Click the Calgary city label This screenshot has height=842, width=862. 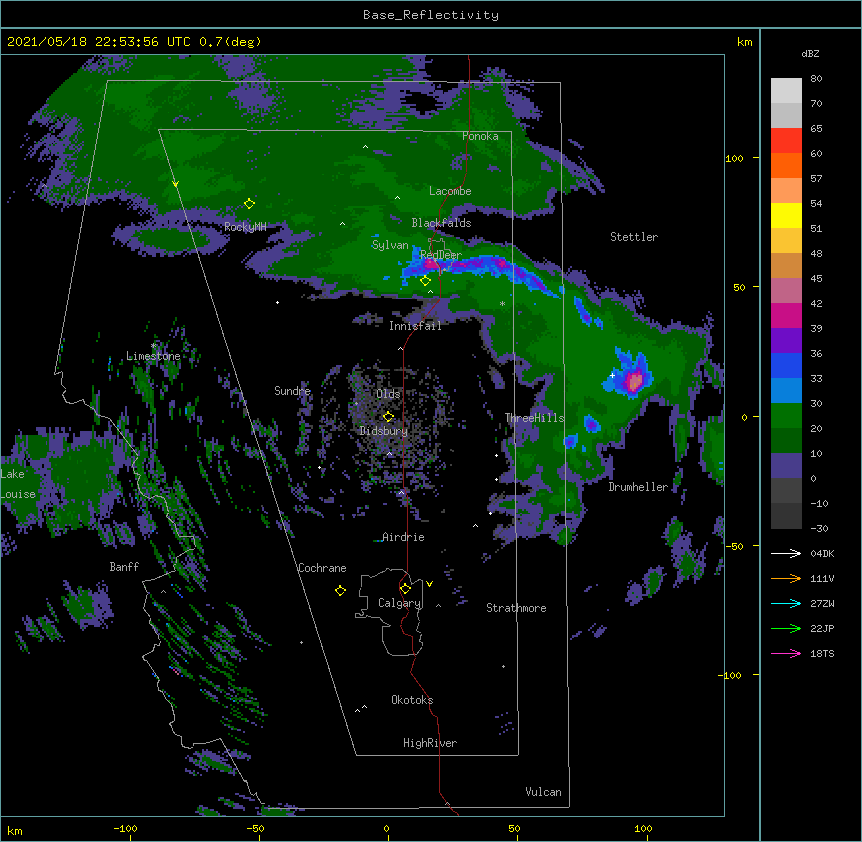400,603
